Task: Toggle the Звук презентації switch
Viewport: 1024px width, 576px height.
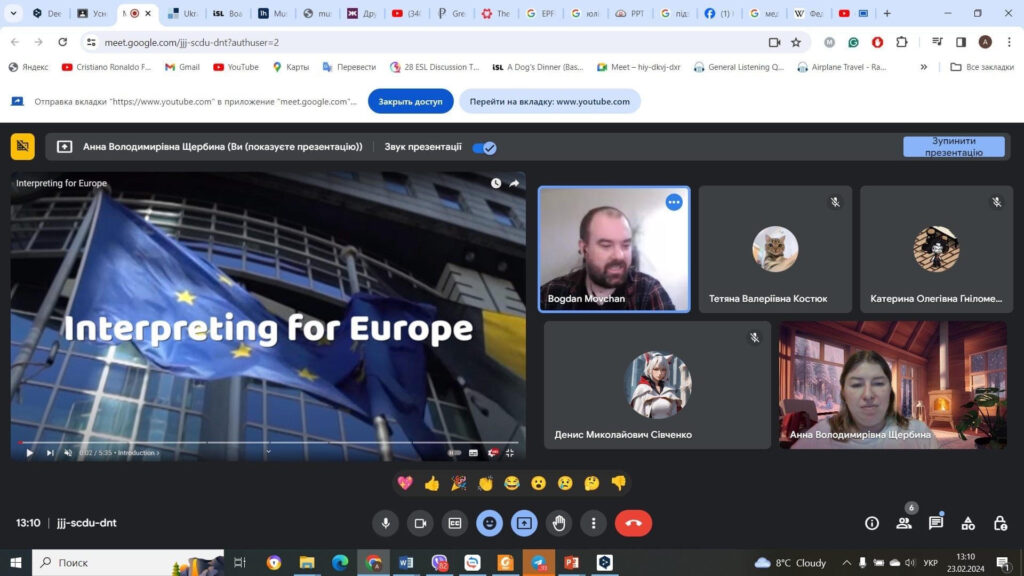Action: 484,148
